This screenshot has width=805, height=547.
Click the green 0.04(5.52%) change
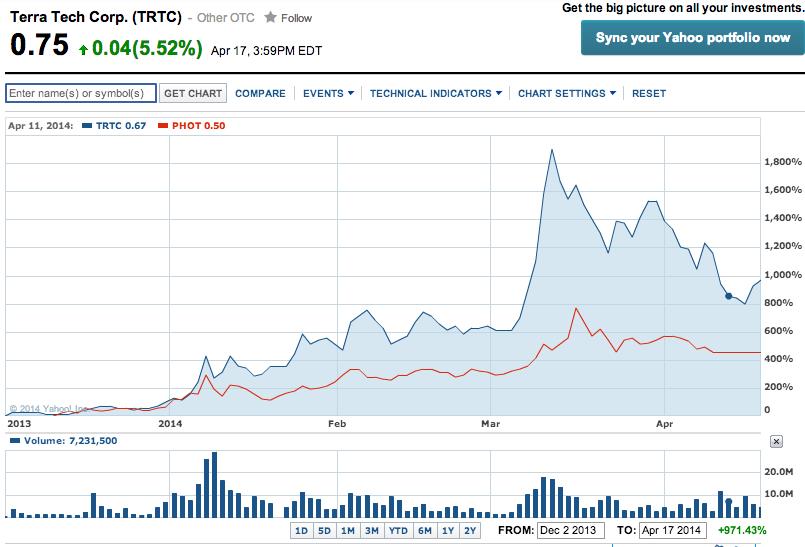point(147,48)
